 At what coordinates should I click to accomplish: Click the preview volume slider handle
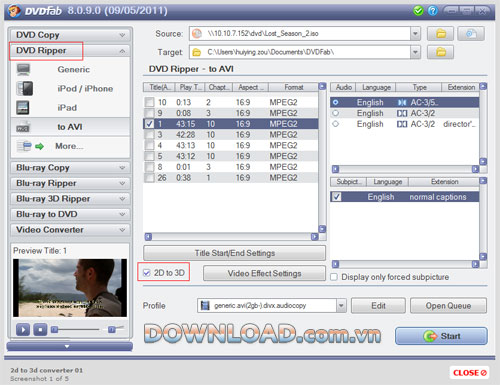[x=112, y=330]
